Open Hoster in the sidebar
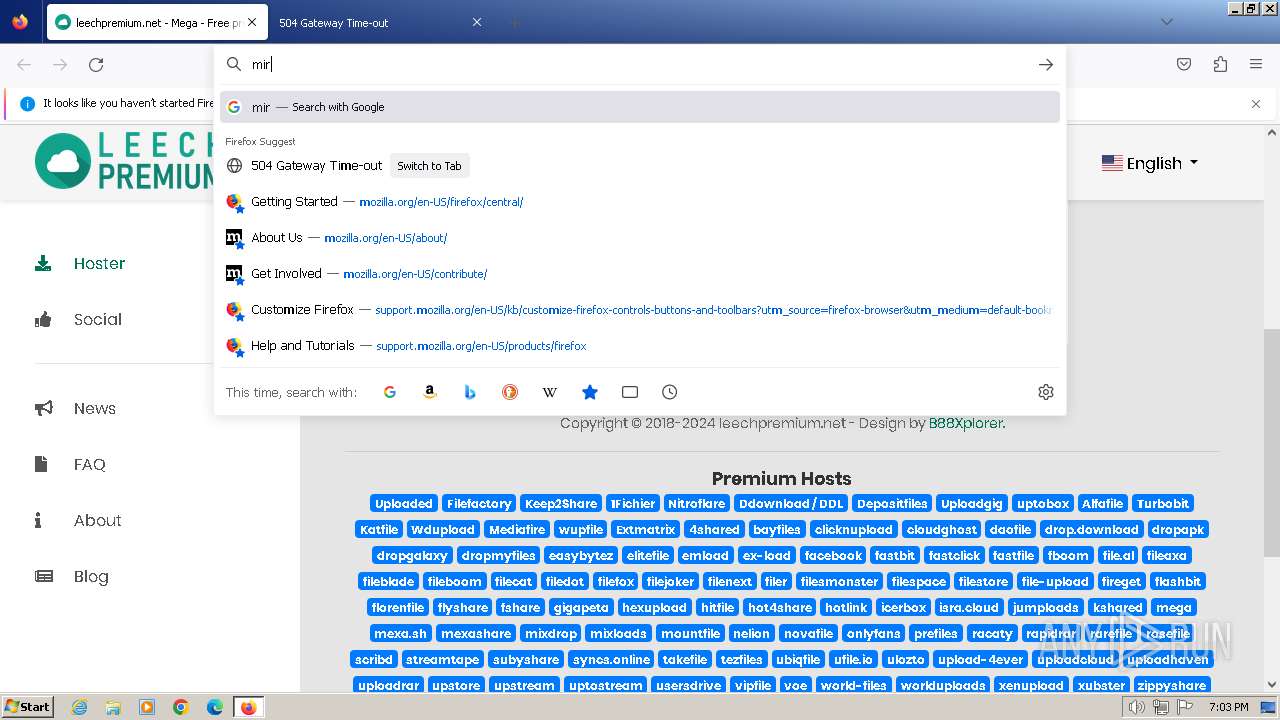Image resolution: width=1280 pixels, height=720 pixels. (x=99, y=264)
